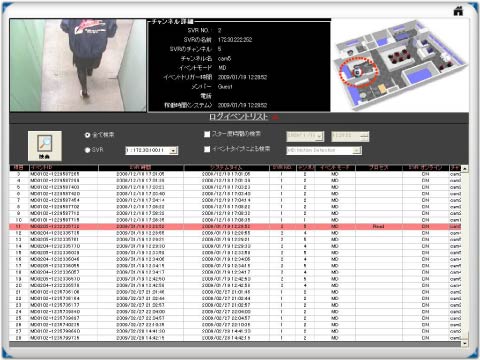Open the SVR address dropdown 172.30.100.11

pos(152,151)
